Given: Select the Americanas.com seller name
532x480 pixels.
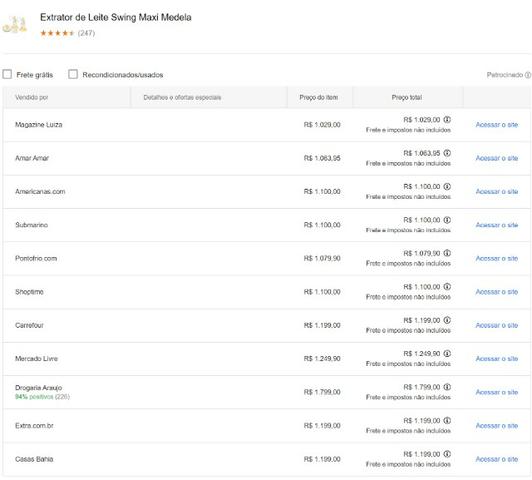Looking at the screenshot, I should pos(40,191).
